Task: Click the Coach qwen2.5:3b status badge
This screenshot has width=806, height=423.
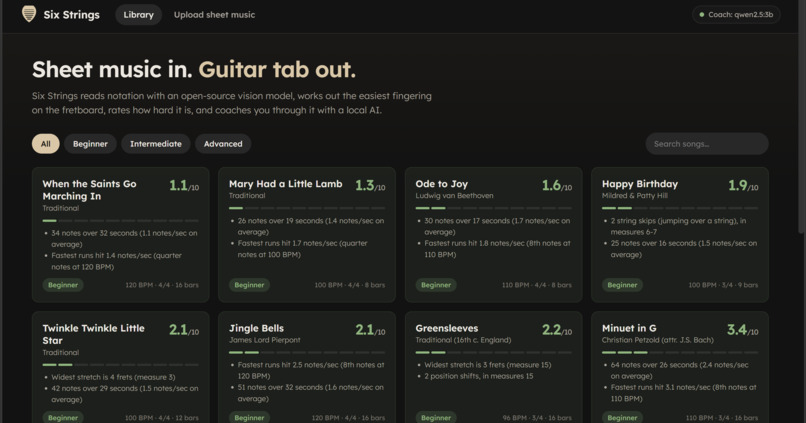Action: pyautogui.click(x=736, y=14)
